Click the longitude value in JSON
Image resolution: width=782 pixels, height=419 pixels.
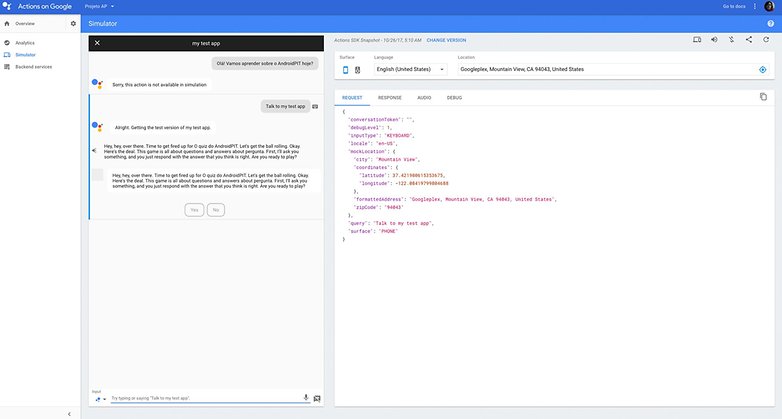421,184
